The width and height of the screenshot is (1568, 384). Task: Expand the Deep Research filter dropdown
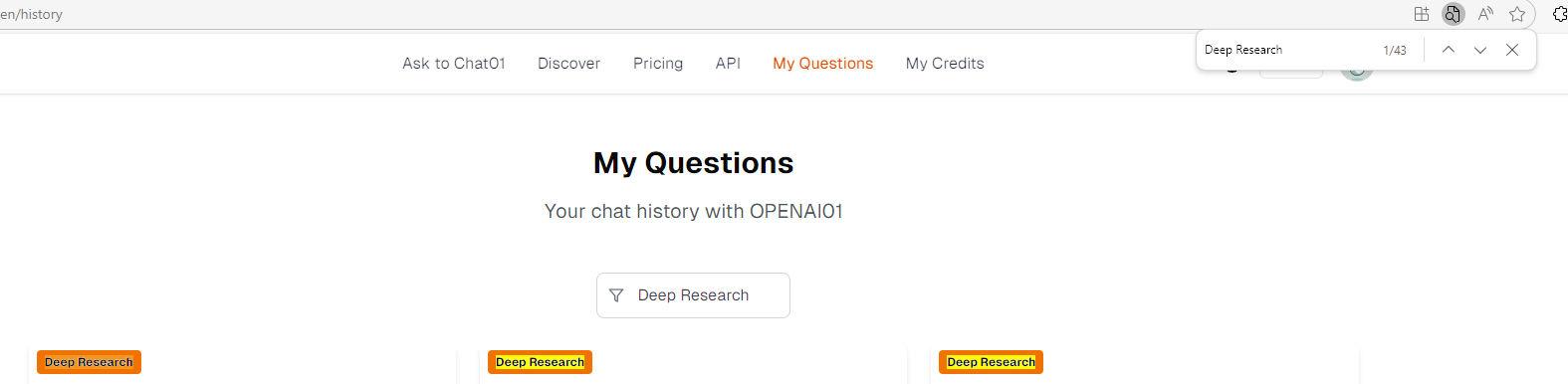pyautogui.click(x=693, y=295)
